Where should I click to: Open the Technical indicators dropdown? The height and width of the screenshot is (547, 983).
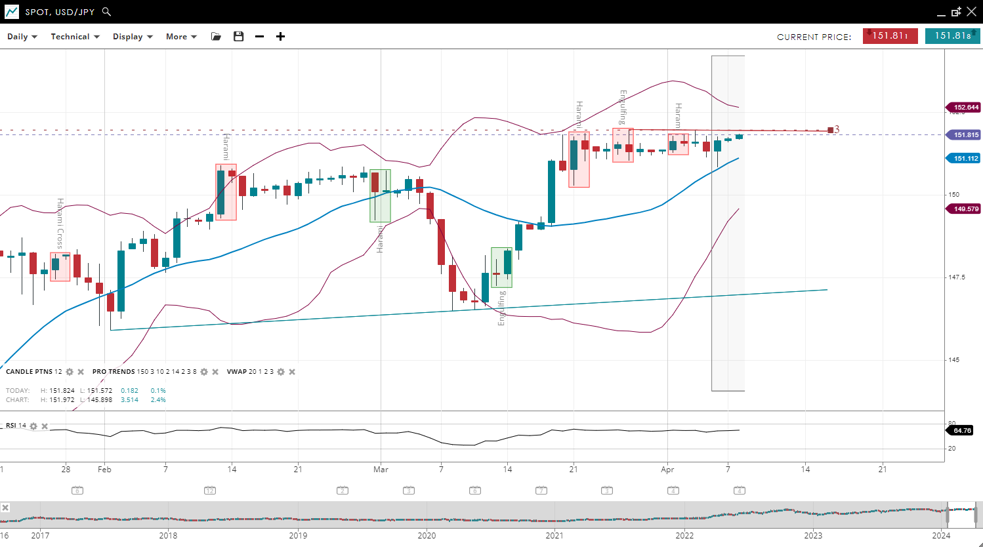(x=75, y=37)
